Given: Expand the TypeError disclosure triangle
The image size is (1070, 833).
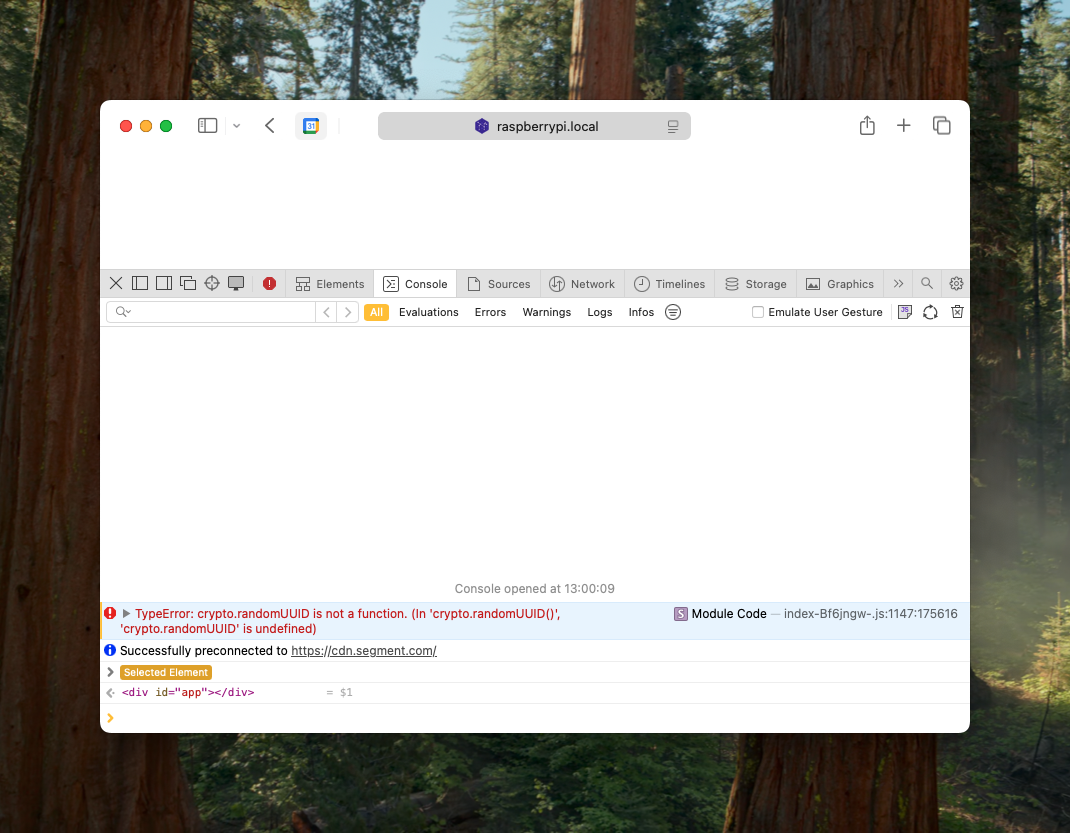Looking at the screenshot, I should 127,614.
